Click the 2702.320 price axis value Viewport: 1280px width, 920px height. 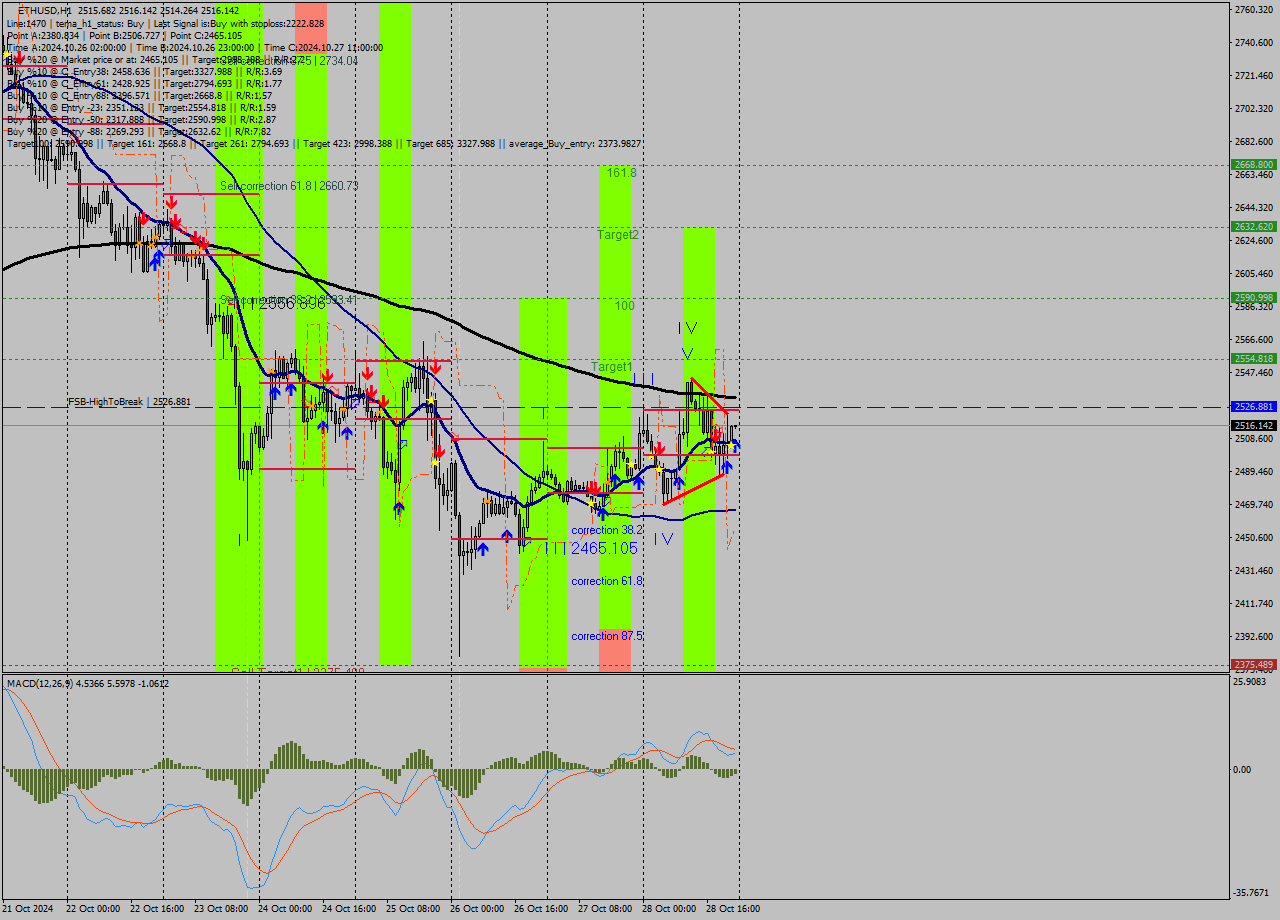tap(1254, 108)
